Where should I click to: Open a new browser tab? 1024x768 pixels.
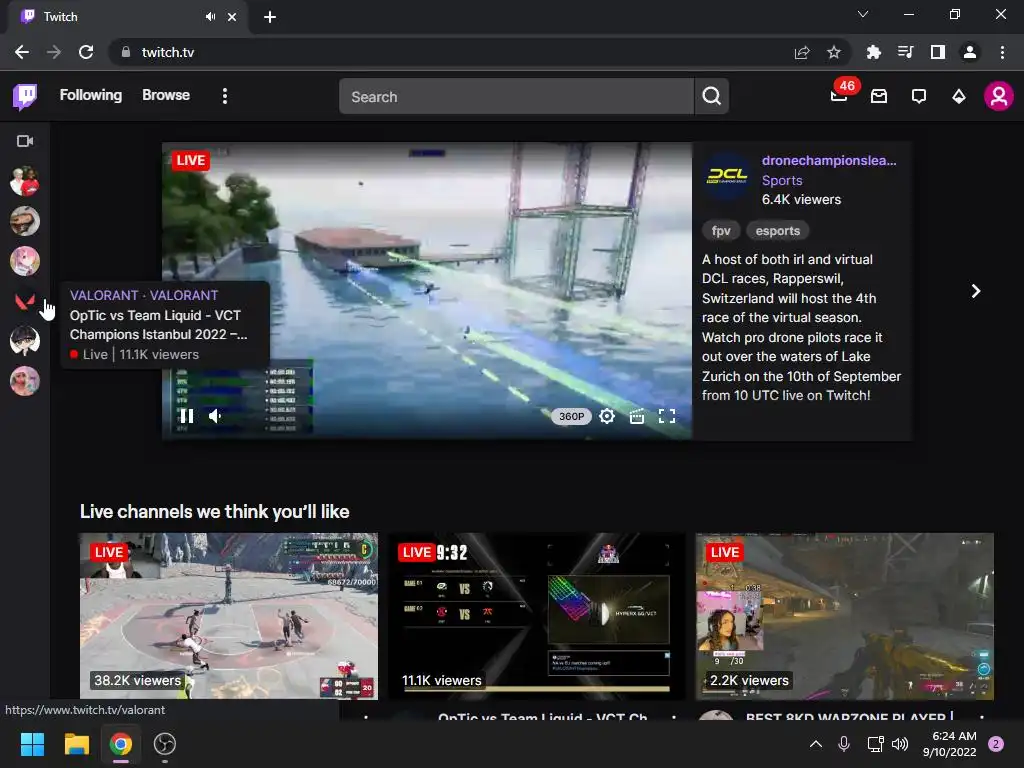(x=270, y=17)
